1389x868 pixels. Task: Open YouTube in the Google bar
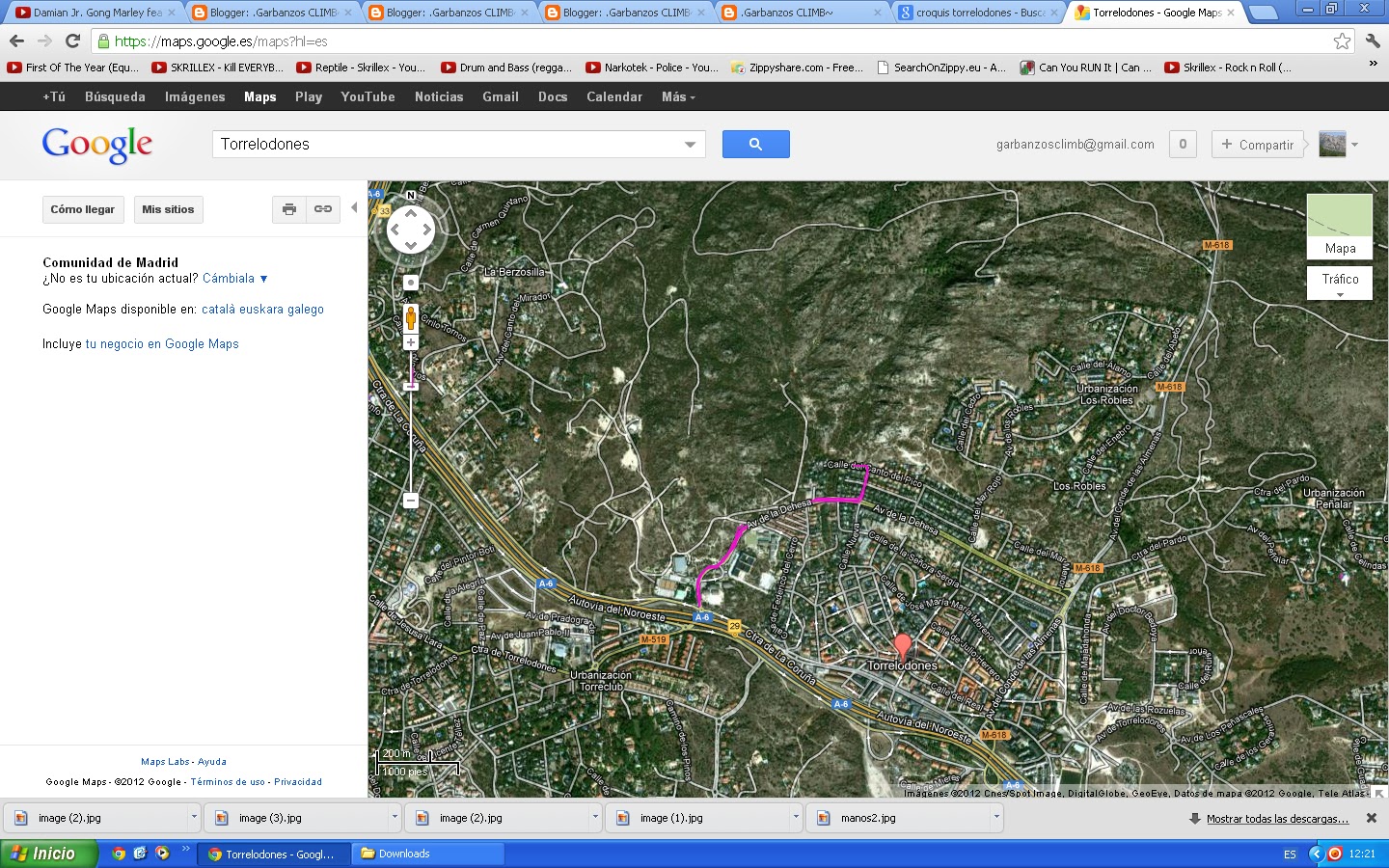pyautogui.click(x=368, y=96)
